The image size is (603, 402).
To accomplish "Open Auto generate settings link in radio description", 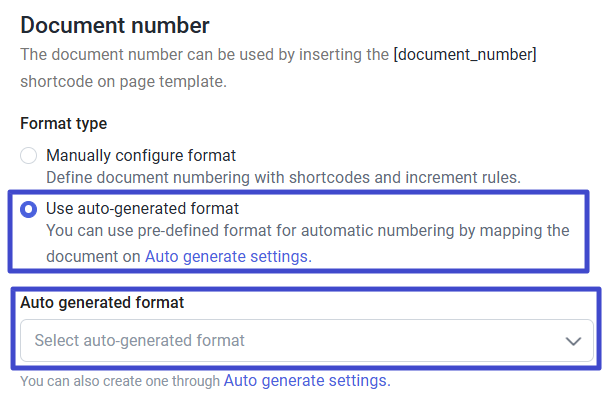I will [x=228, y=256].
